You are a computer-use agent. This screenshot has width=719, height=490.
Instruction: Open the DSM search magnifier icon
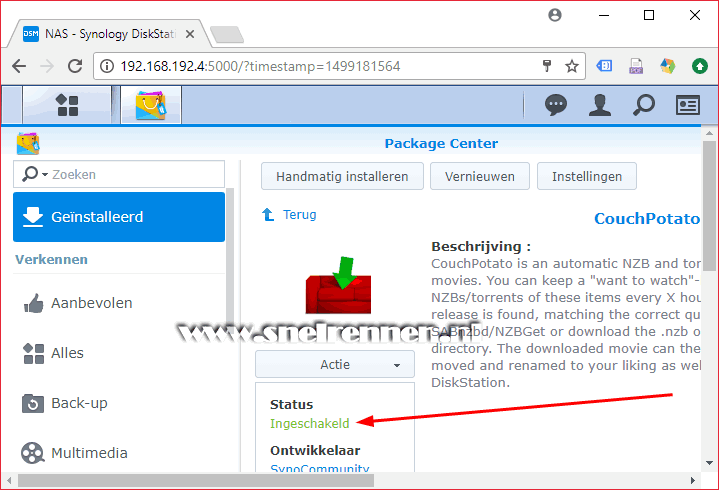[x=643, y=105]
